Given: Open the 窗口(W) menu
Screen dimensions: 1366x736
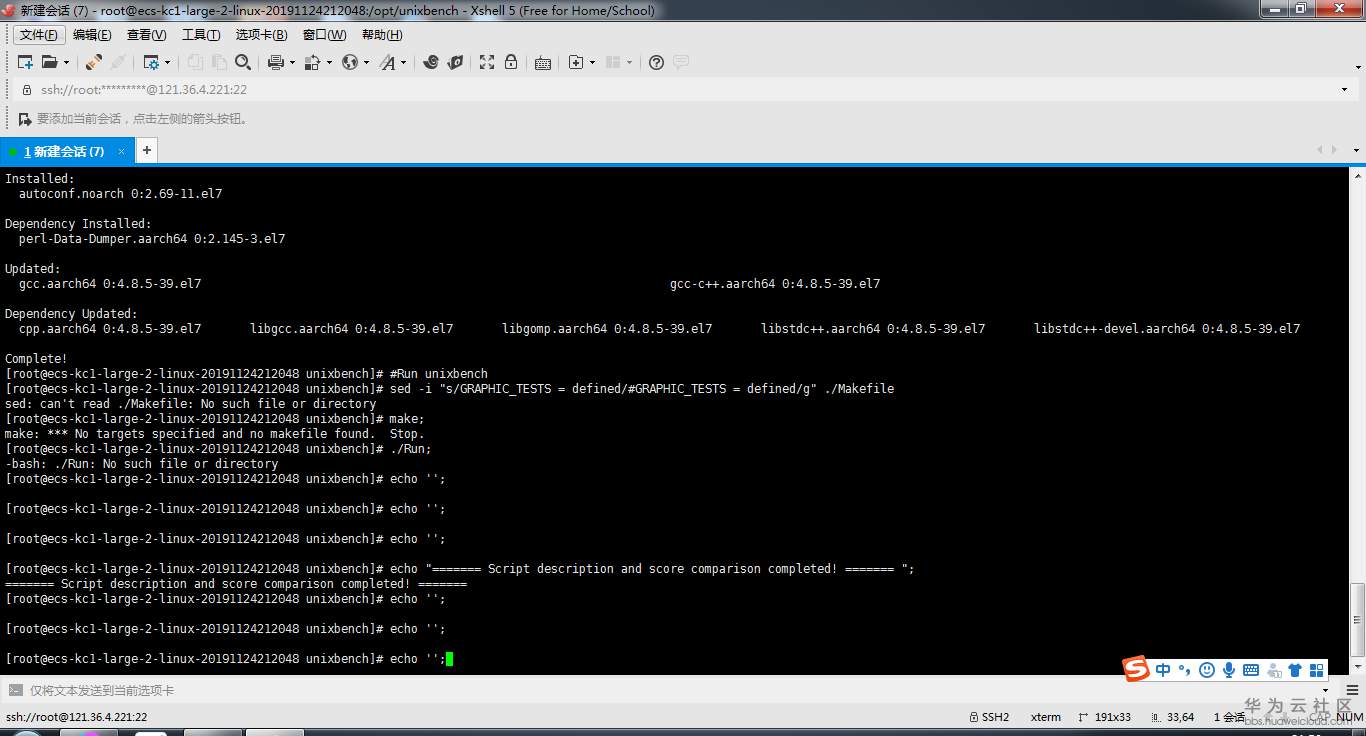Looking at the screenshot, I should (324, 35).
